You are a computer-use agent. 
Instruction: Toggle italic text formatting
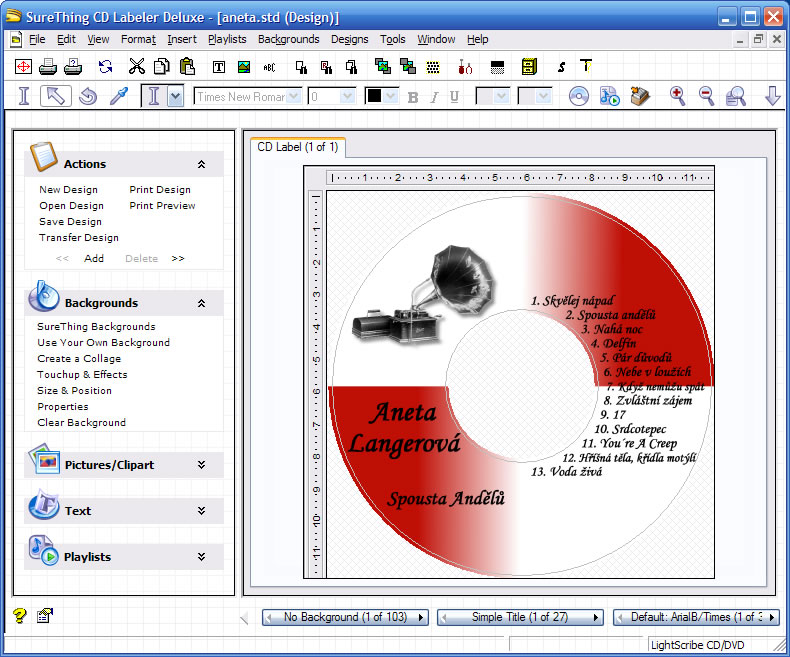pyautogui.click(x=433, y=97)
